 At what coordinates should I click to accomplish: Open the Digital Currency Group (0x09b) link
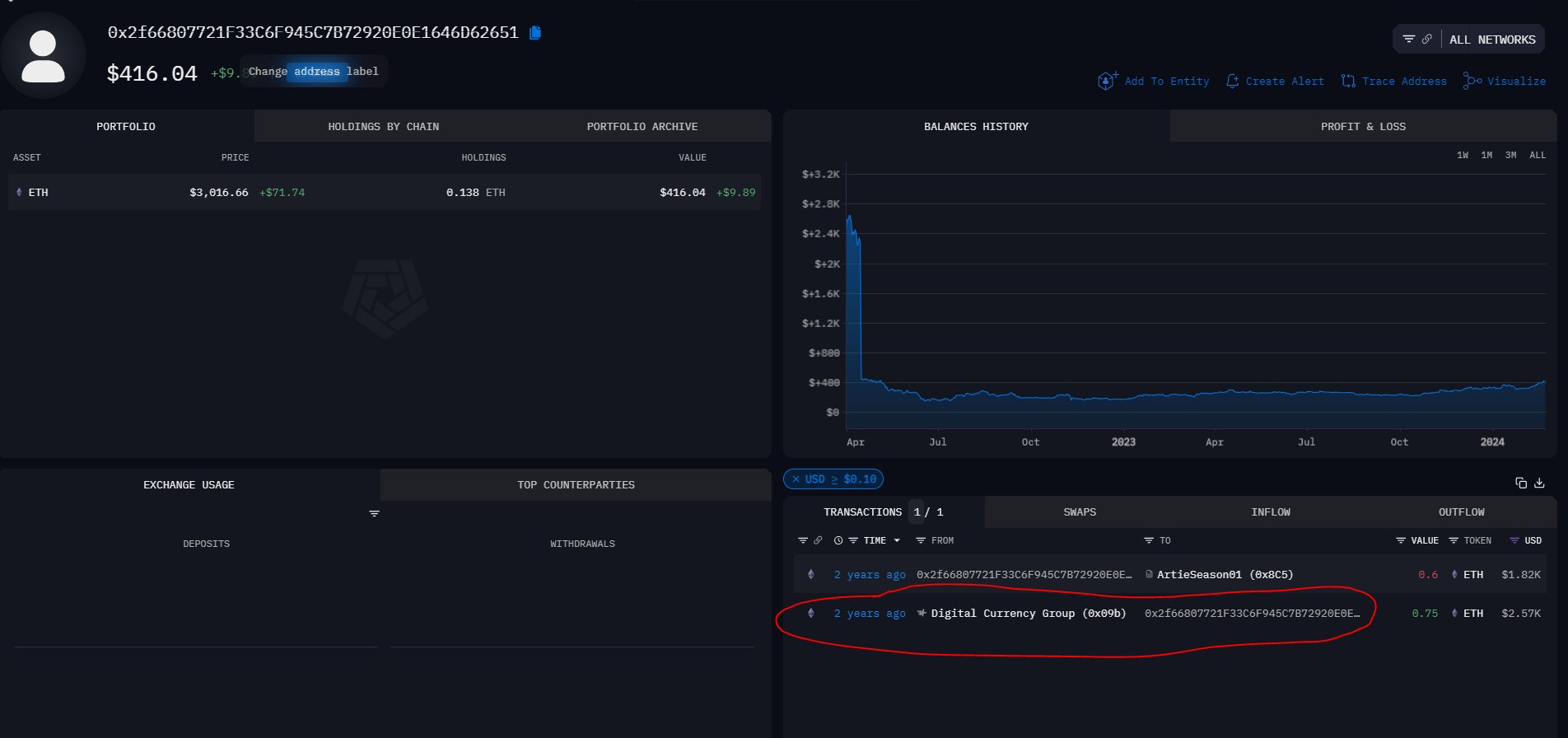(1028, 614)
